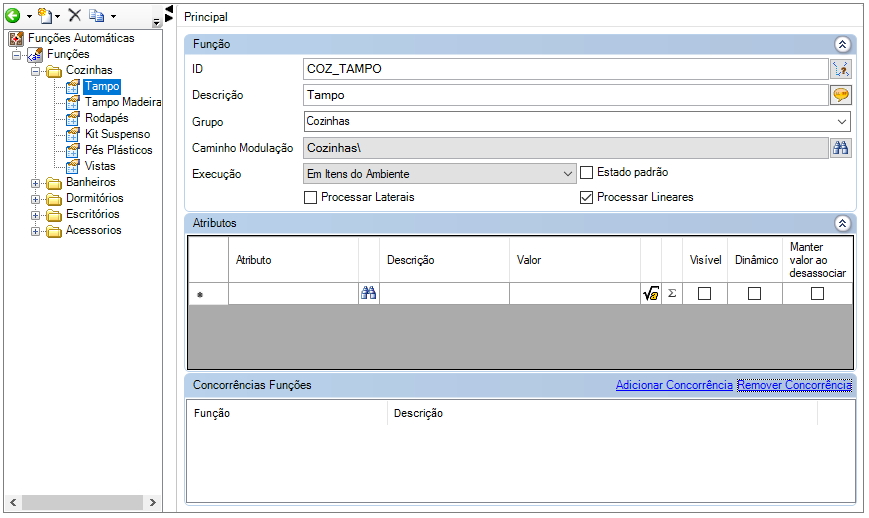Open the new item dropdown arrow
This screenshot has width=869, height=518.
tap(58, 17)
